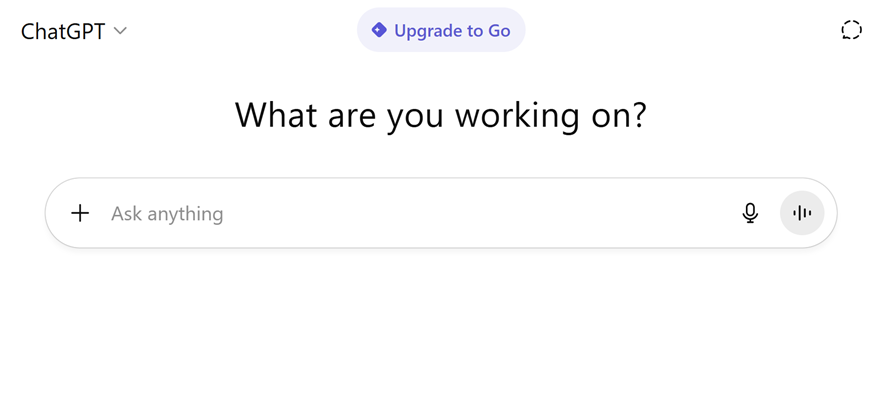
Task: Click the "What are you working on?" heading
Action: pos(441,115)
